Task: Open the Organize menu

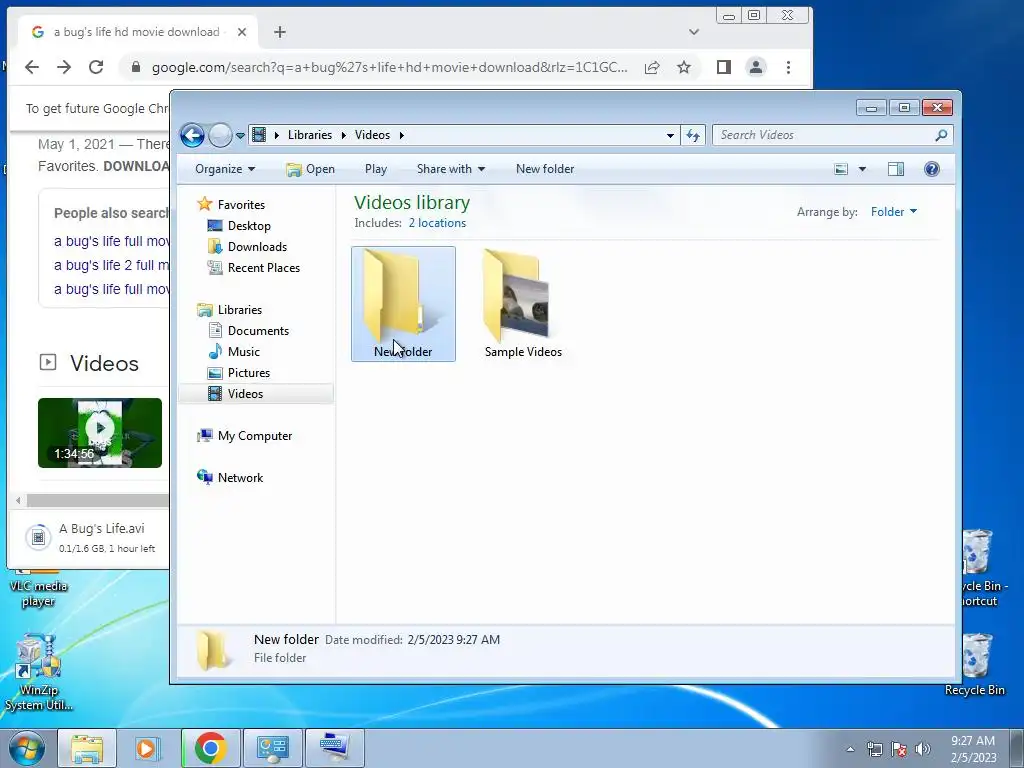Action: (225, 169)
